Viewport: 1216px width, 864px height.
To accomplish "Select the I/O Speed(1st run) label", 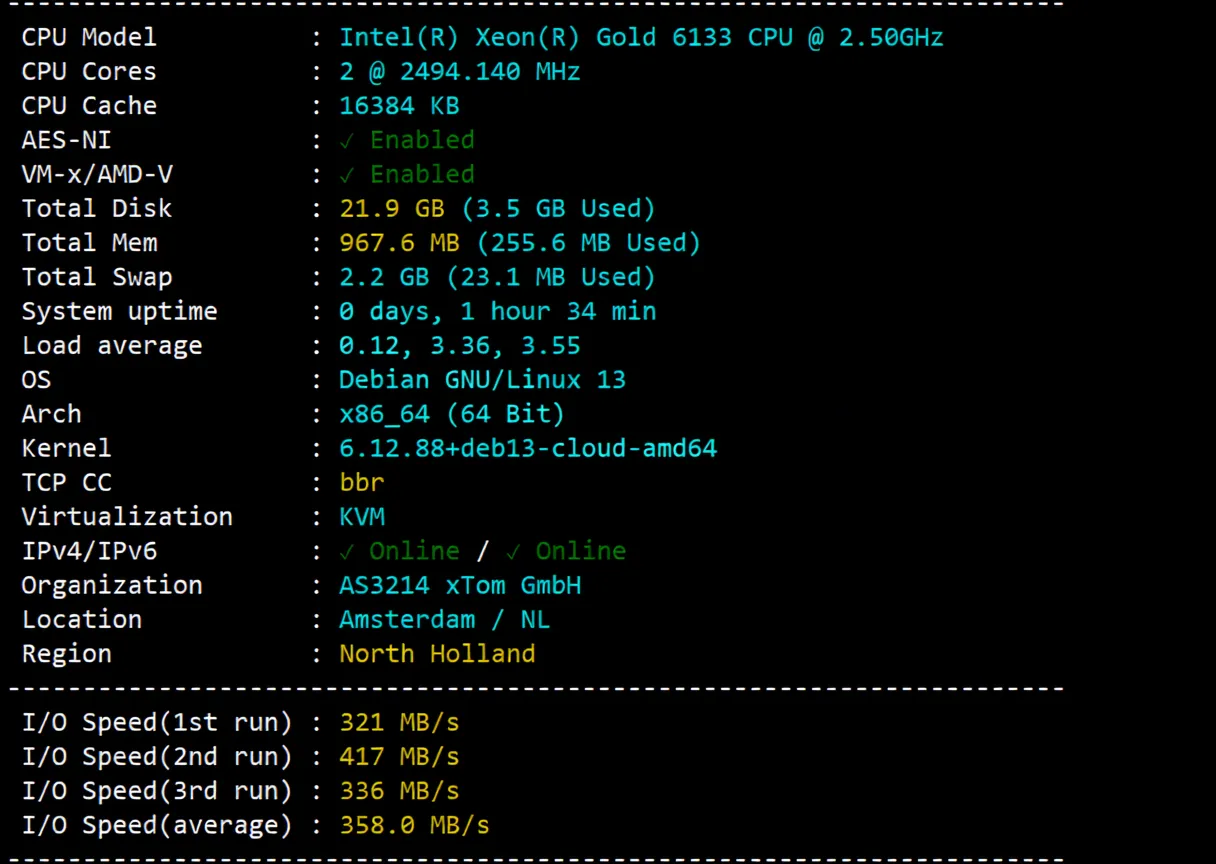I will (157, 722).
